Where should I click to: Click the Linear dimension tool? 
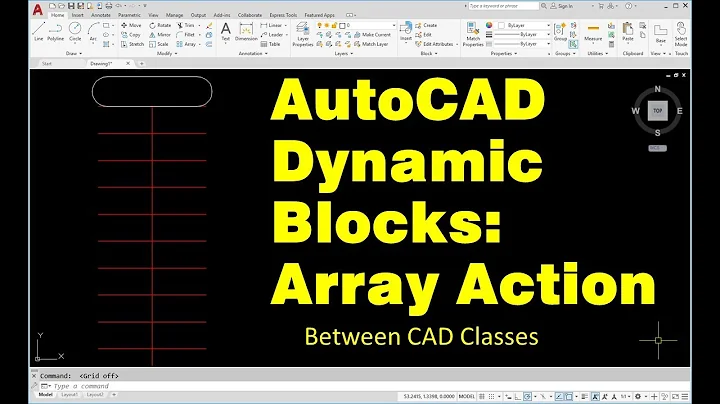[x=271, y=25]
